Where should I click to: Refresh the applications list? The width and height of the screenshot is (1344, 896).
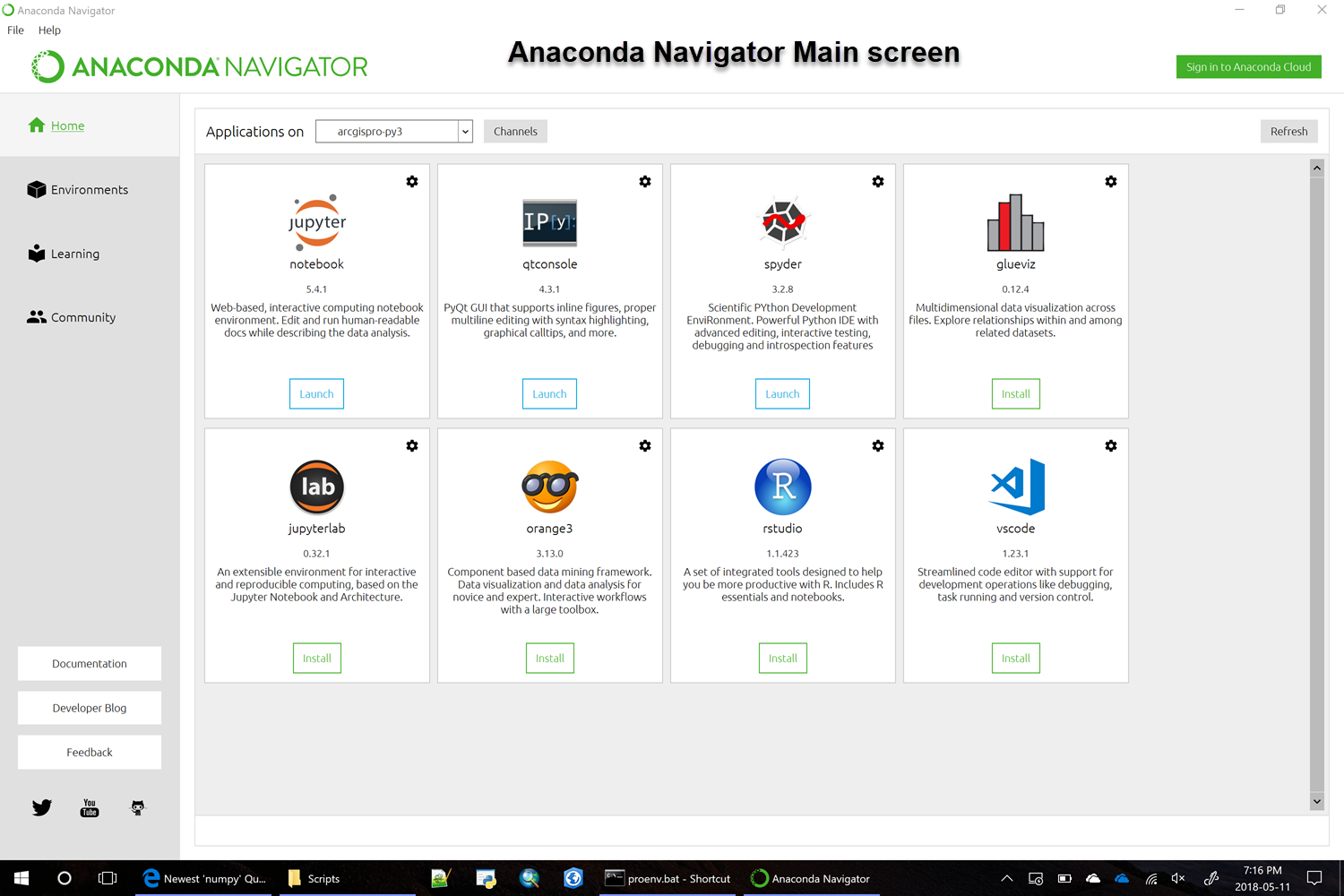[x=1288, y=132]
